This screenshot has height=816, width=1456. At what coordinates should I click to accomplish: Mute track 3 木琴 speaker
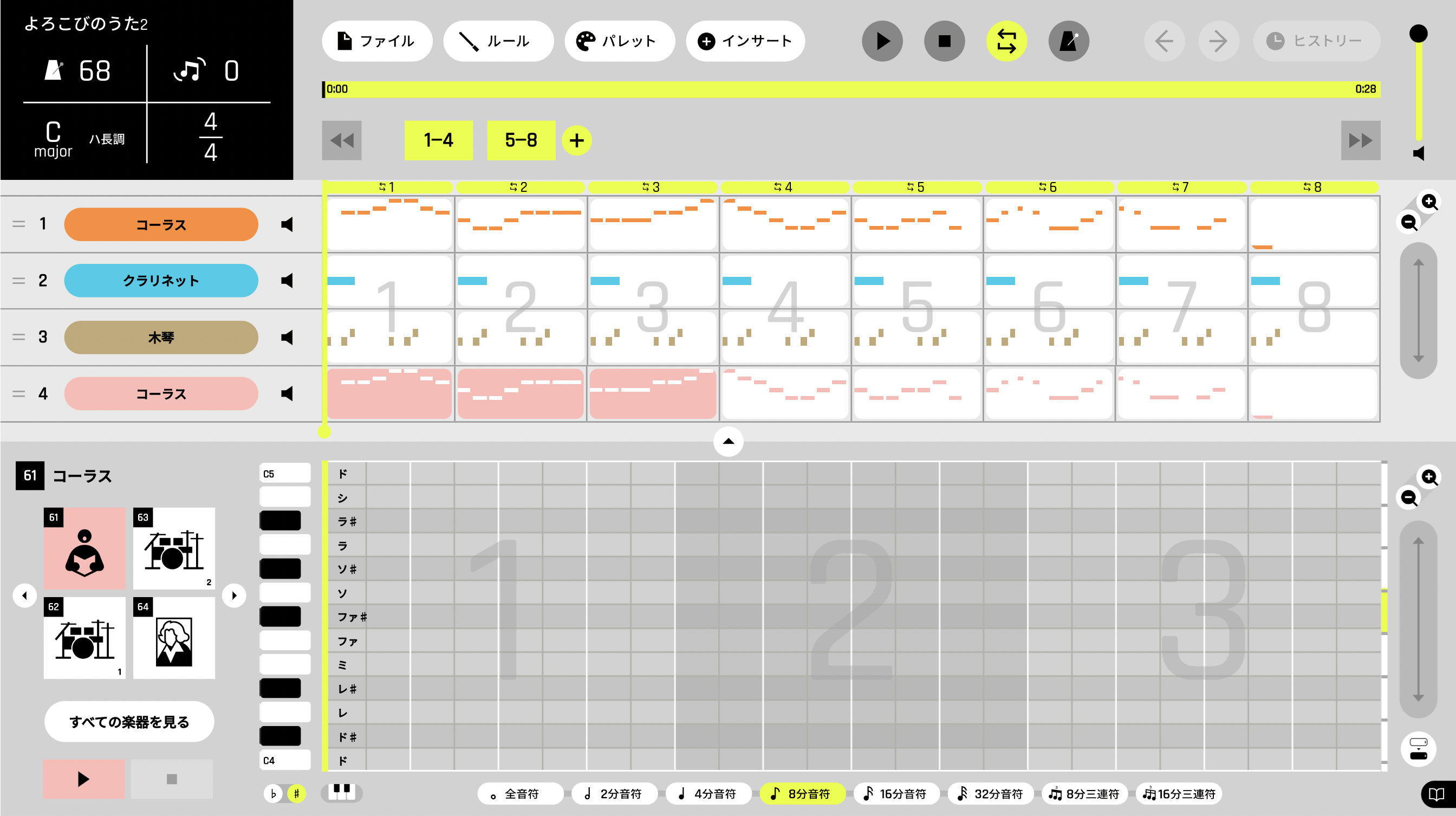288,338
